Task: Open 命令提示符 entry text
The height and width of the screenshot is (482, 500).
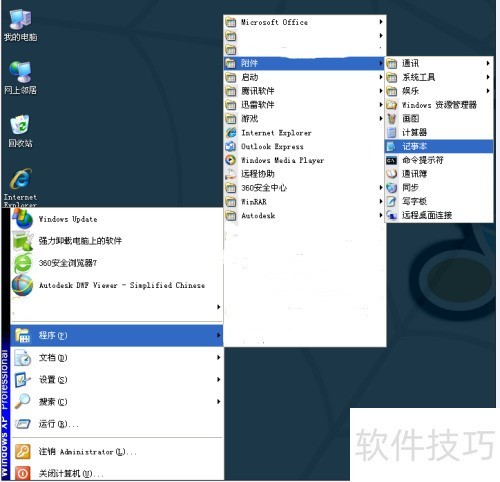Action: tap(423, 160)
